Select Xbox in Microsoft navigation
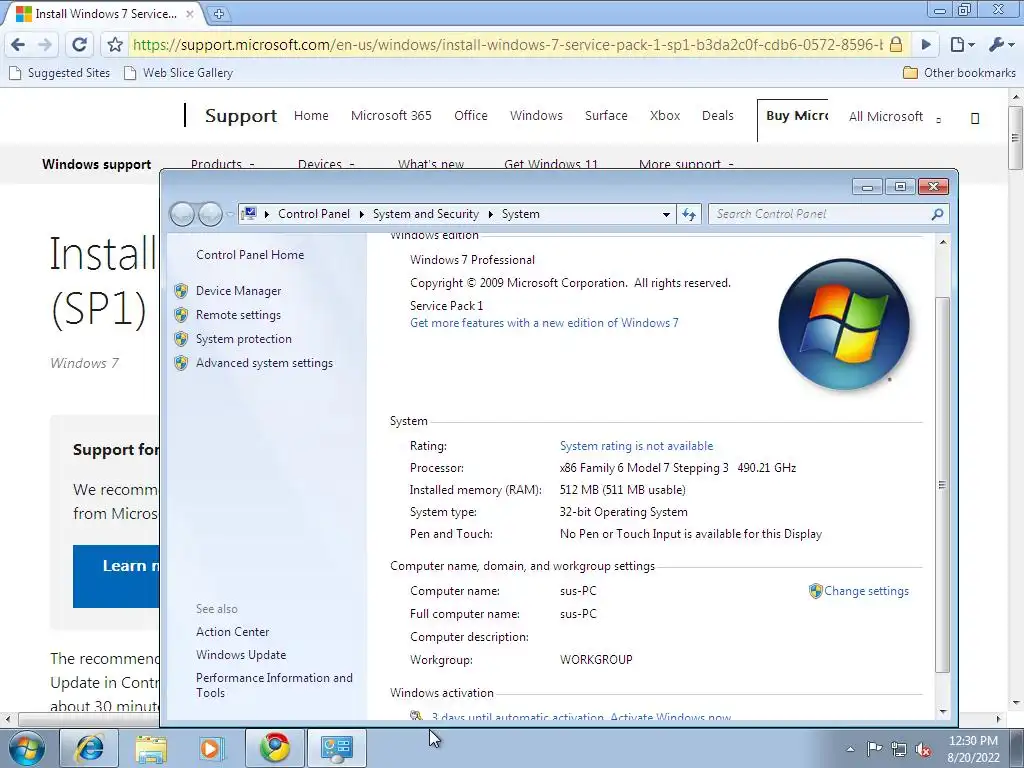 point(664,116)
